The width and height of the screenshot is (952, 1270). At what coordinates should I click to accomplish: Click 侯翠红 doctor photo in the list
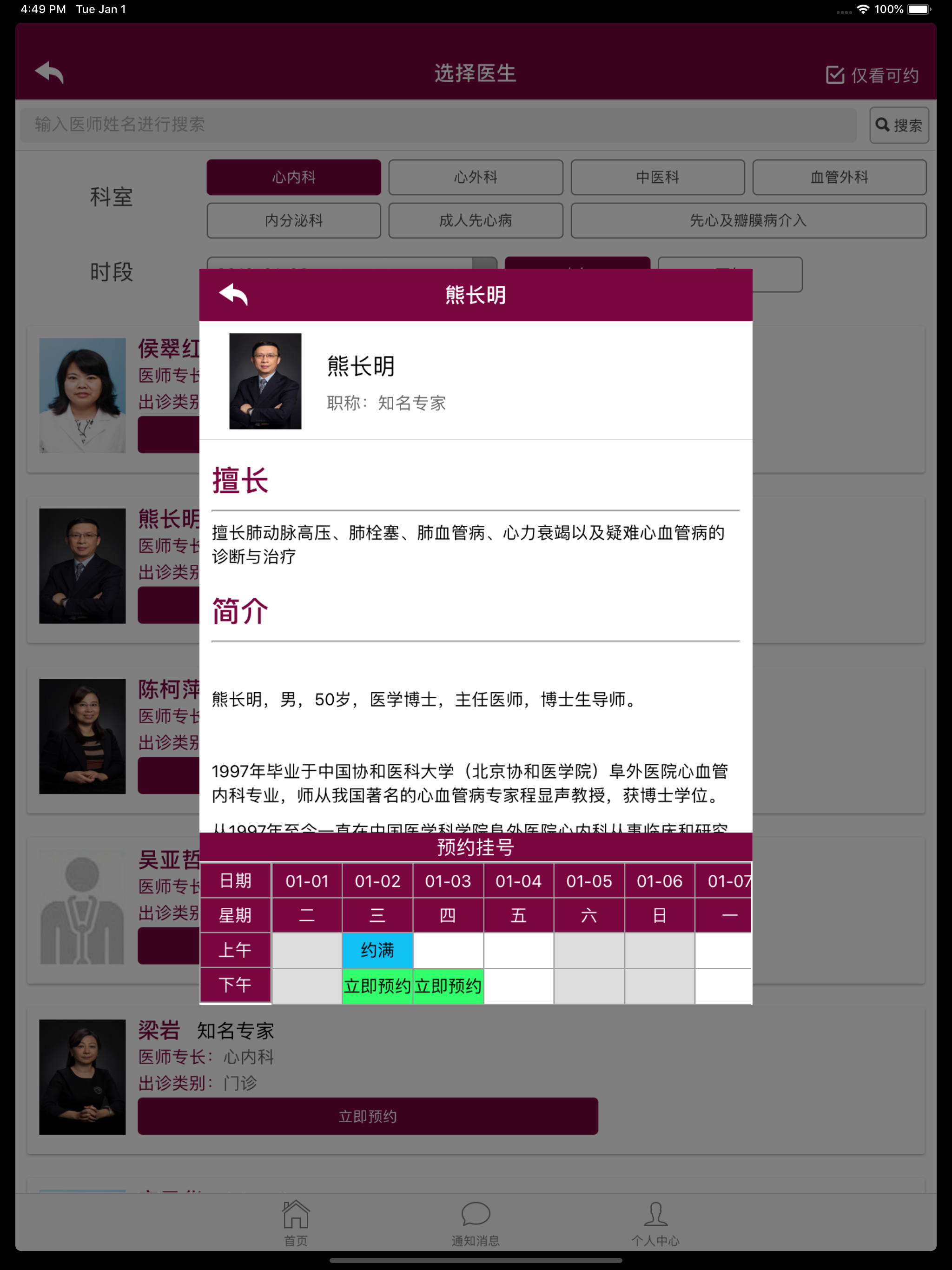coord(82,396)
